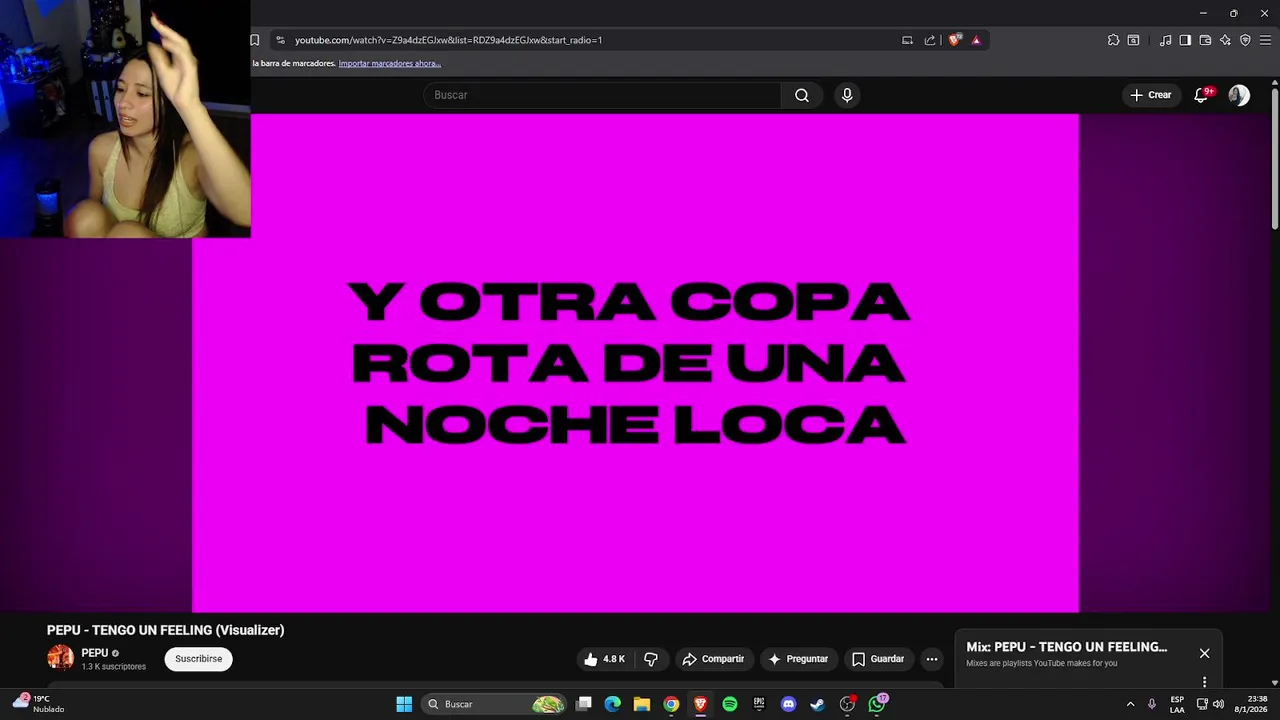The image size is (1280, 720).
Task: Click the video title TENGO UN FEELING
Action: tap(165, 630)
